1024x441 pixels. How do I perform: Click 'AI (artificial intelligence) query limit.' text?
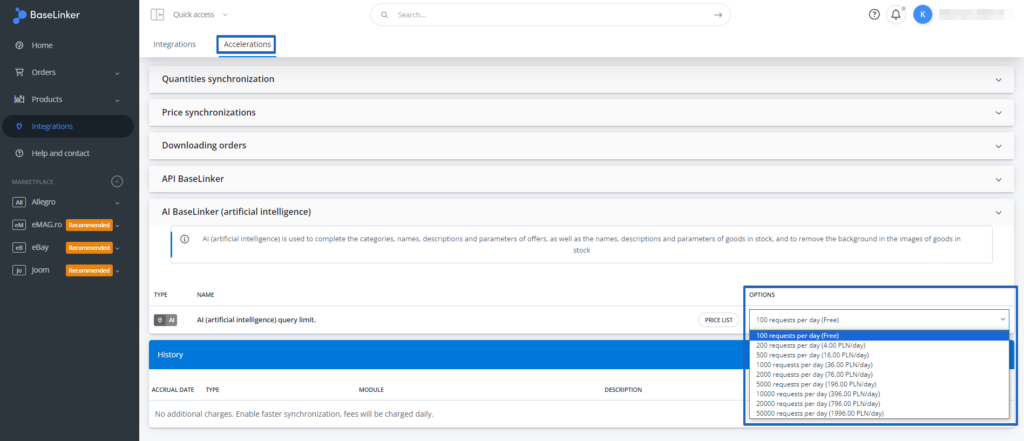pos(256,320)
